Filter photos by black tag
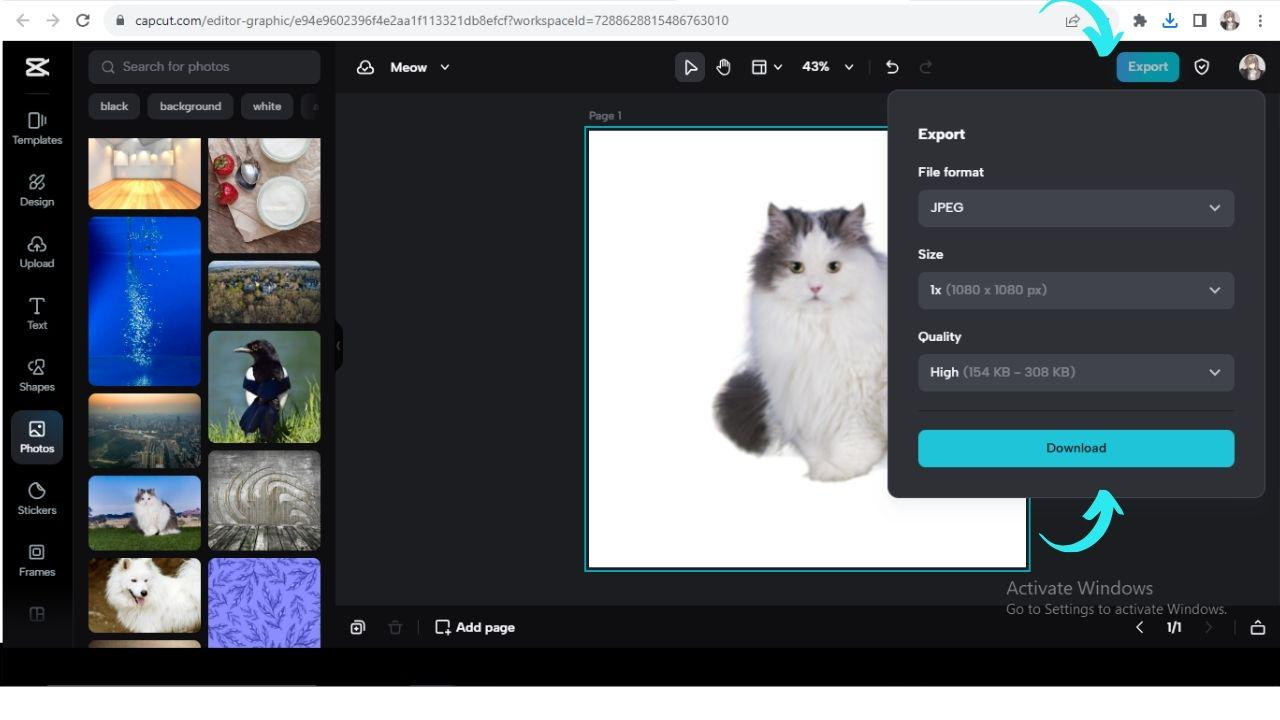The image size is (1280, 720). 114,106
